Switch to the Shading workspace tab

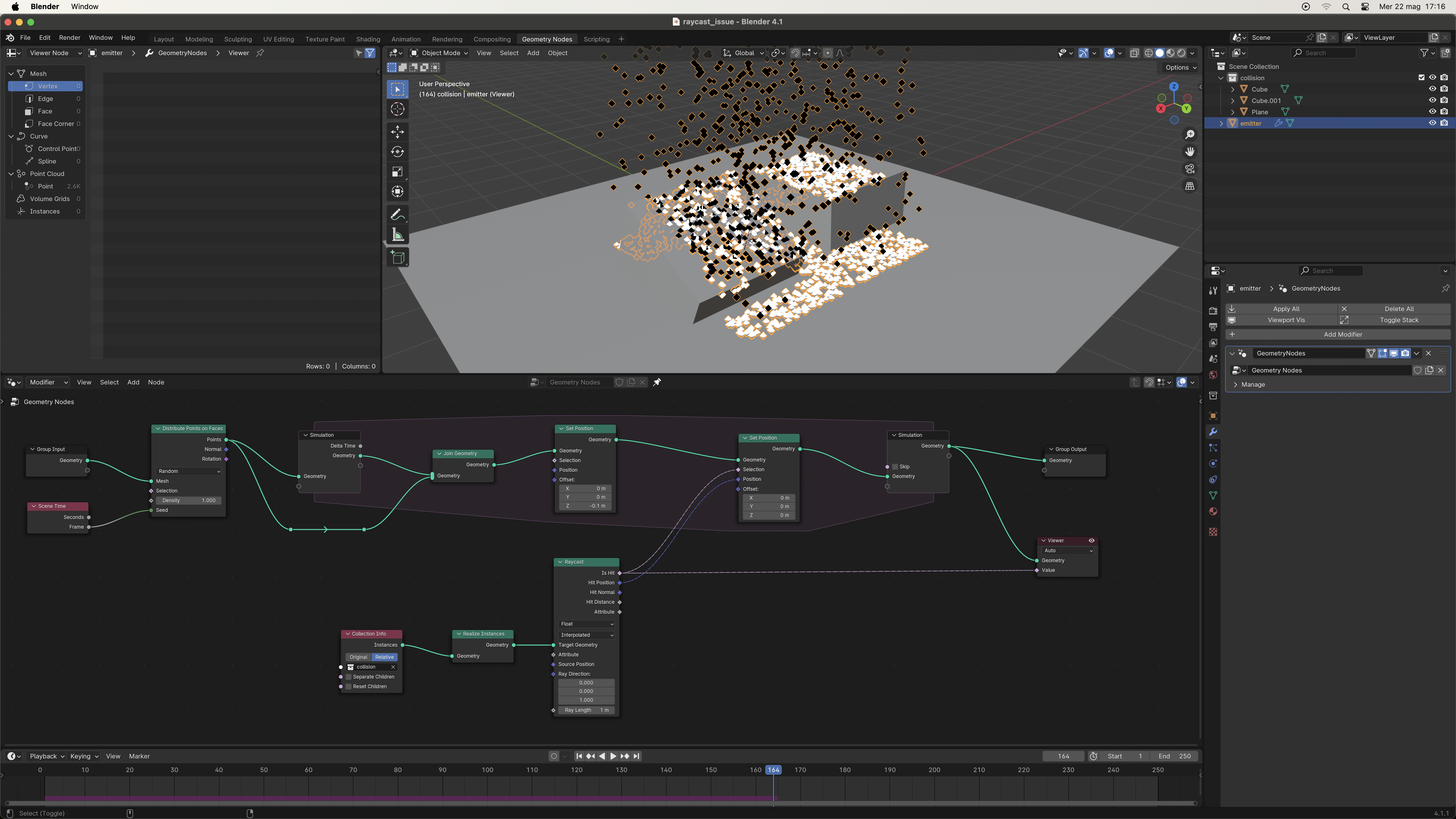tap(368, 39)
